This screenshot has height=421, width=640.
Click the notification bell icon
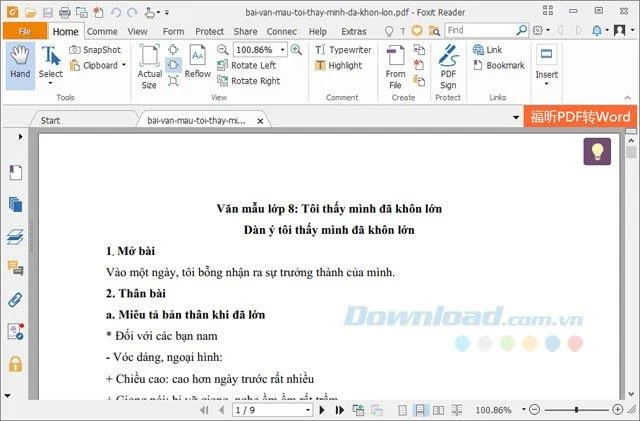click(597, 31)
